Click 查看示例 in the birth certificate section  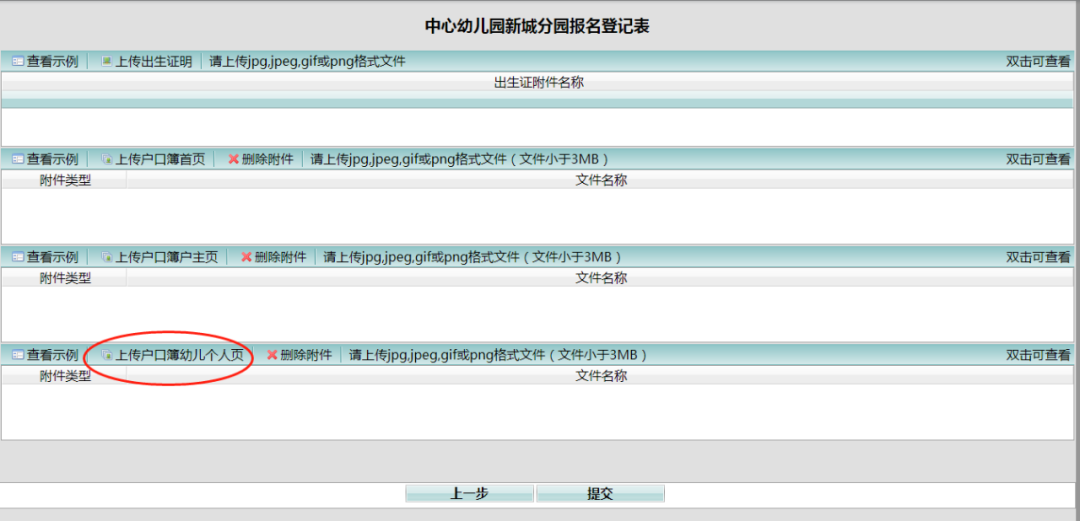[x=45, y=61]
